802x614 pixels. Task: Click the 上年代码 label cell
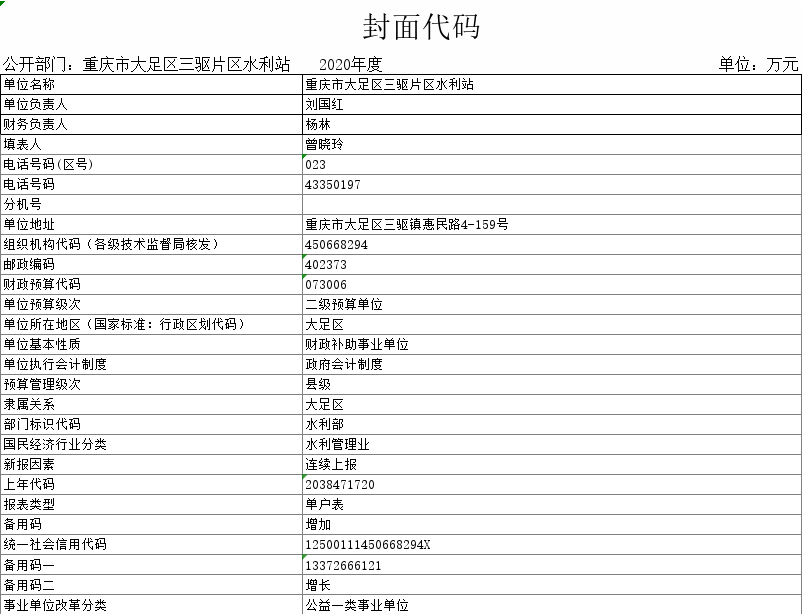(152, 484)
